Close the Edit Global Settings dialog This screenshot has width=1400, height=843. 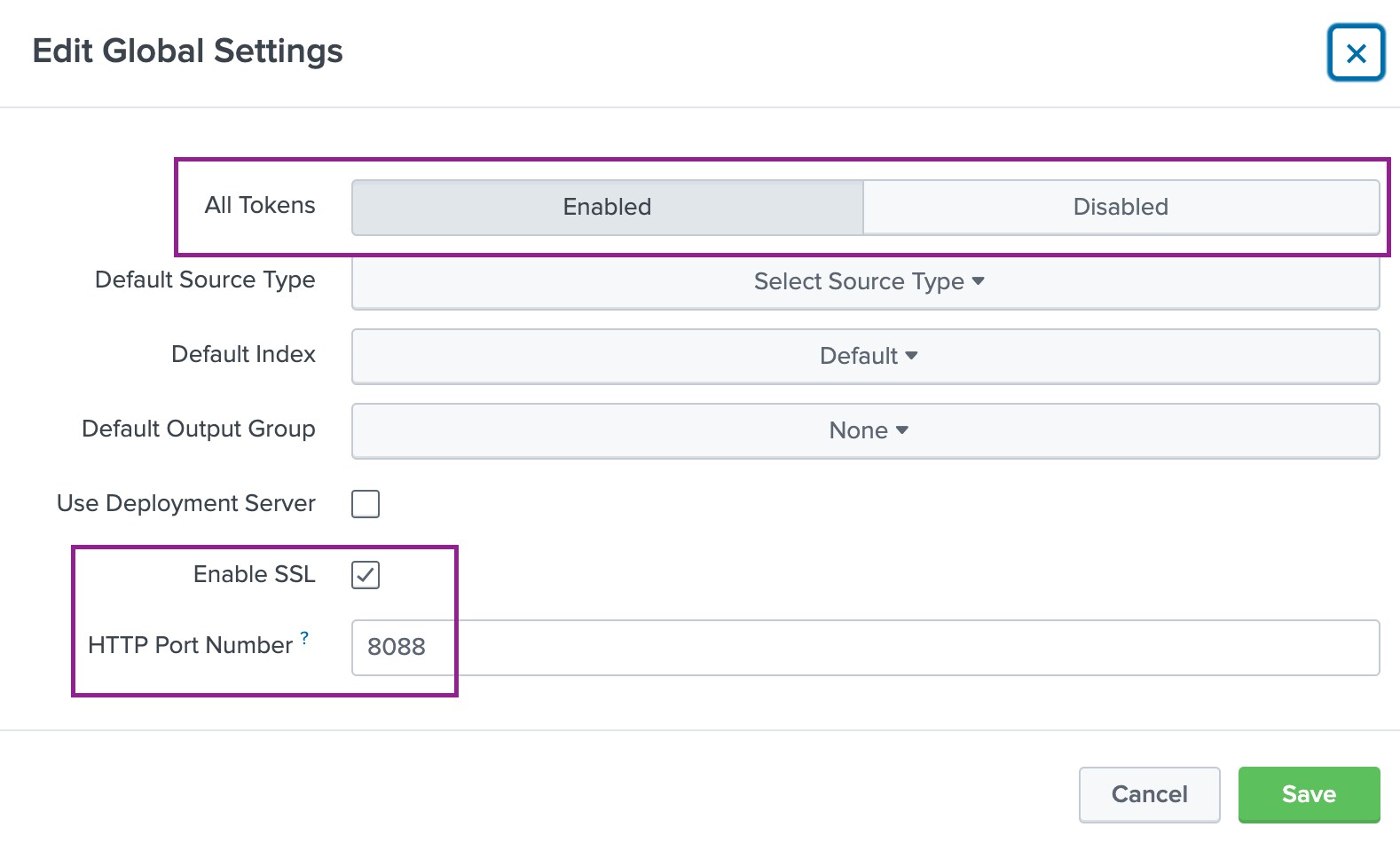click(x=1356, y=53)
